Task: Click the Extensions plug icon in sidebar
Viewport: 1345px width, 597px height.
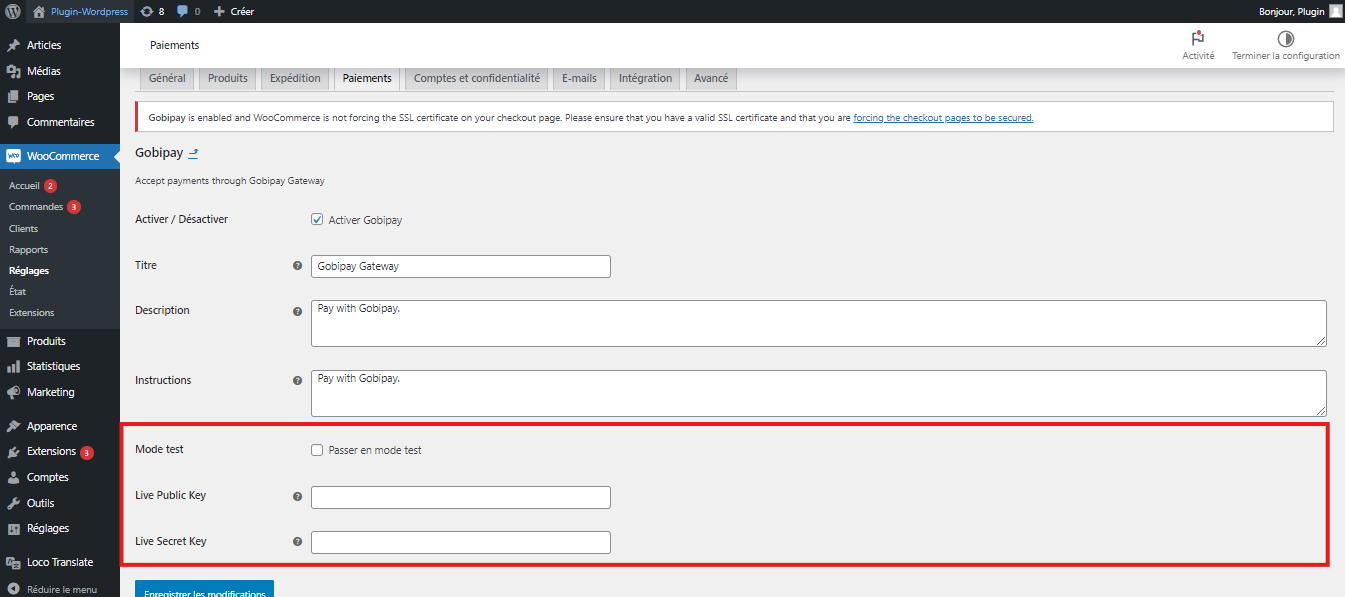Action: [x=14, y=451]
